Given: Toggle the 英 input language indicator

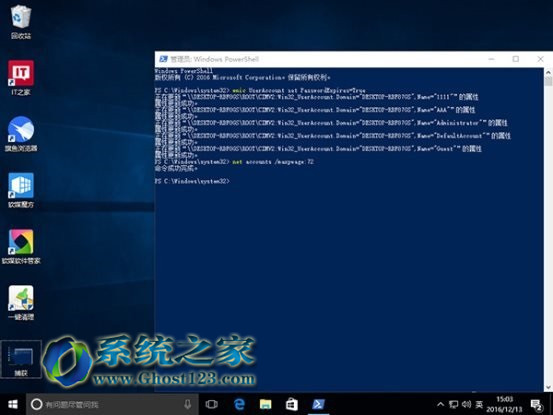Looking at the screenshot, I should click(x=479, y=404).
